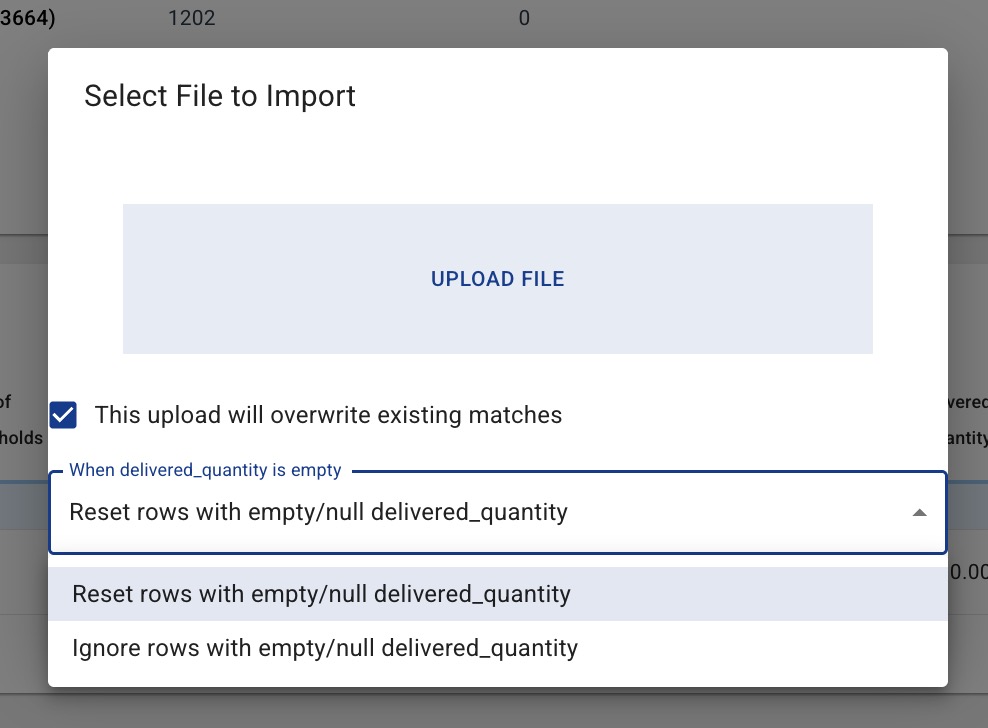Click the UPLOAD FILE button
This screenshot has width=988, height=728.
click(498, 279)
